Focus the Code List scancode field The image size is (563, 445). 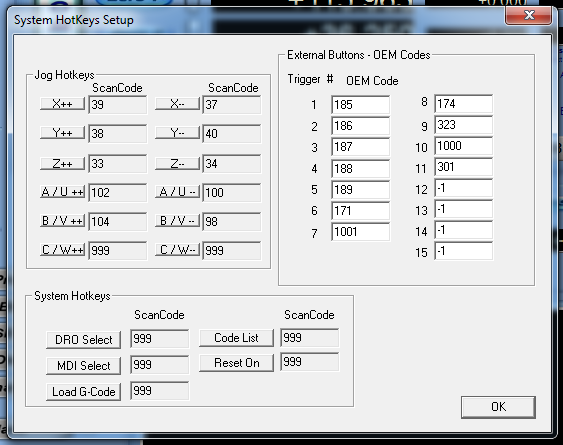pyautogui.click(x=310, y=338)
